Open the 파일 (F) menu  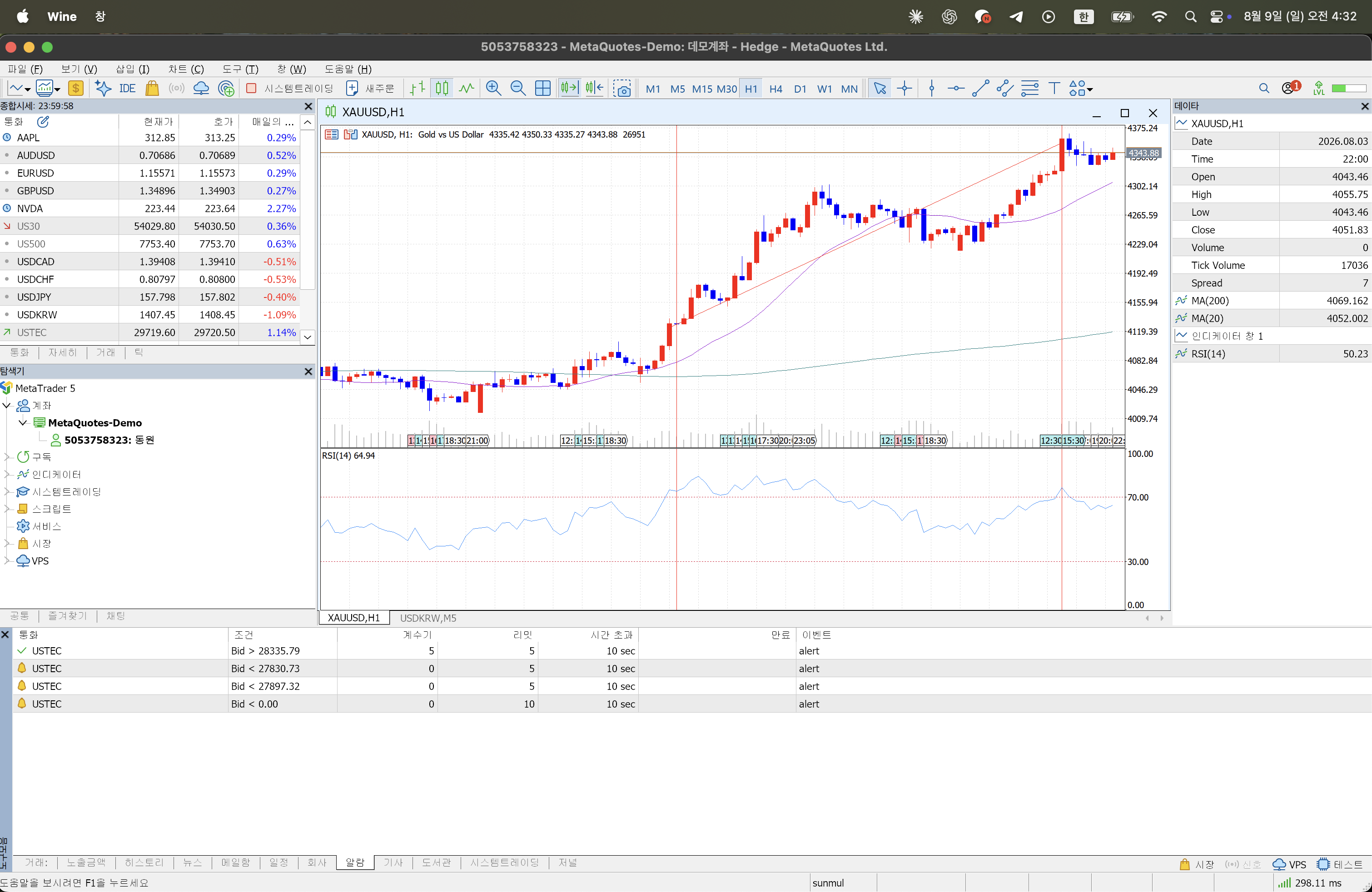(25, 69)
